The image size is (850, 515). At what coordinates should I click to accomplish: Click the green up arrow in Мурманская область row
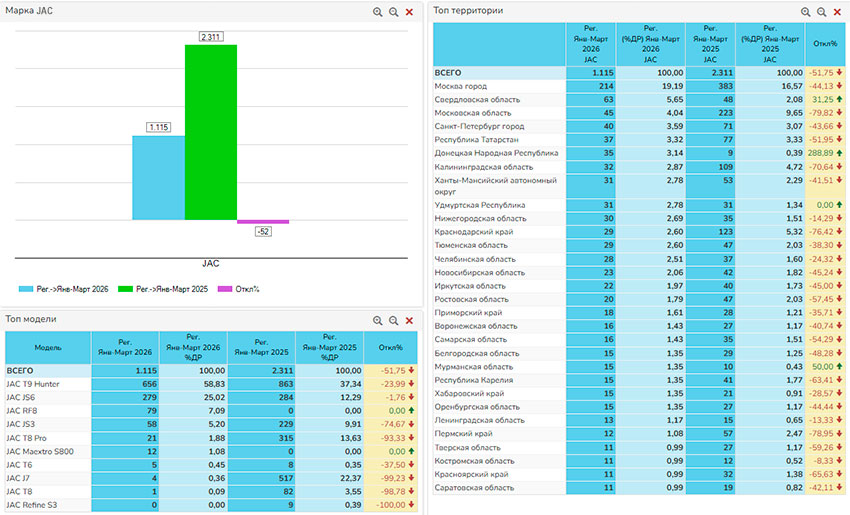tap(839, 366)
